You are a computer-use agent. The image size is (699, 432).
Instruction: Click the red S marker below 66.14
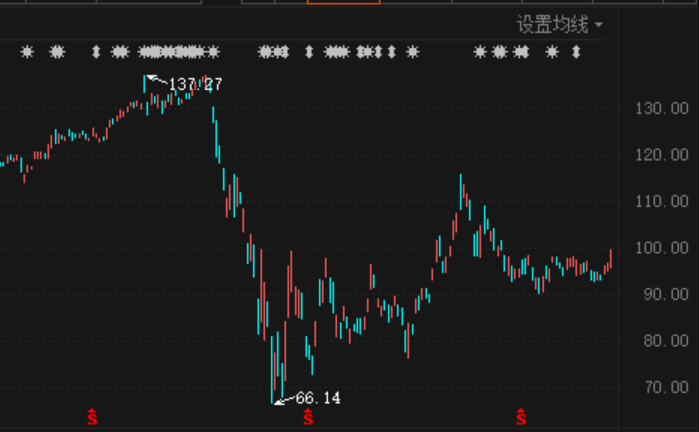click(x=308, y=416)
